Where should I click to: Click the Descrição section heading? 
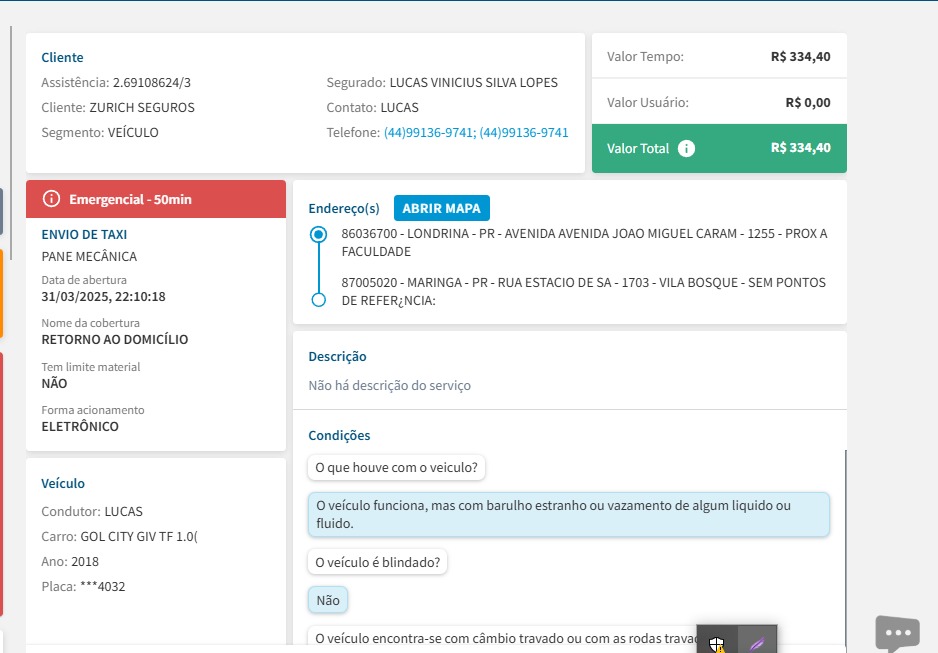click(337, 356)
